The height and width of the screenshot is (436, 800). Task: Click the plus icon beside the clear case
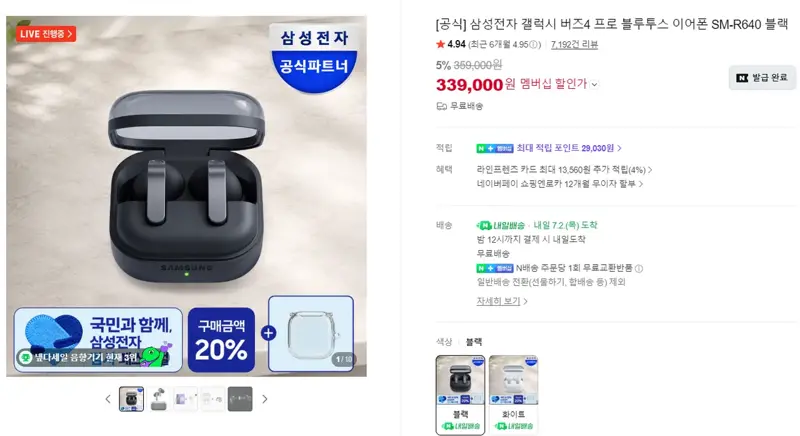coord(268,333)
